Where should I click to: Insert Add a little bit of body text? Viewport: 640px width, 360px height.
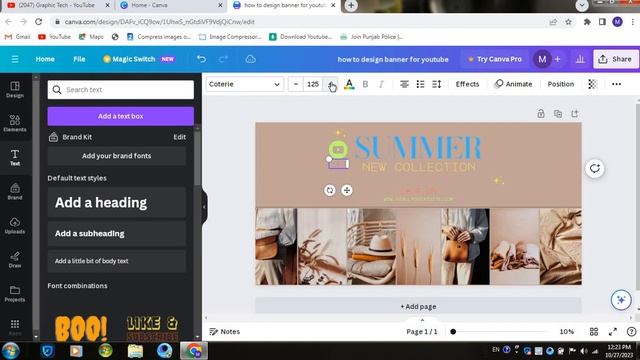[116, 261]
